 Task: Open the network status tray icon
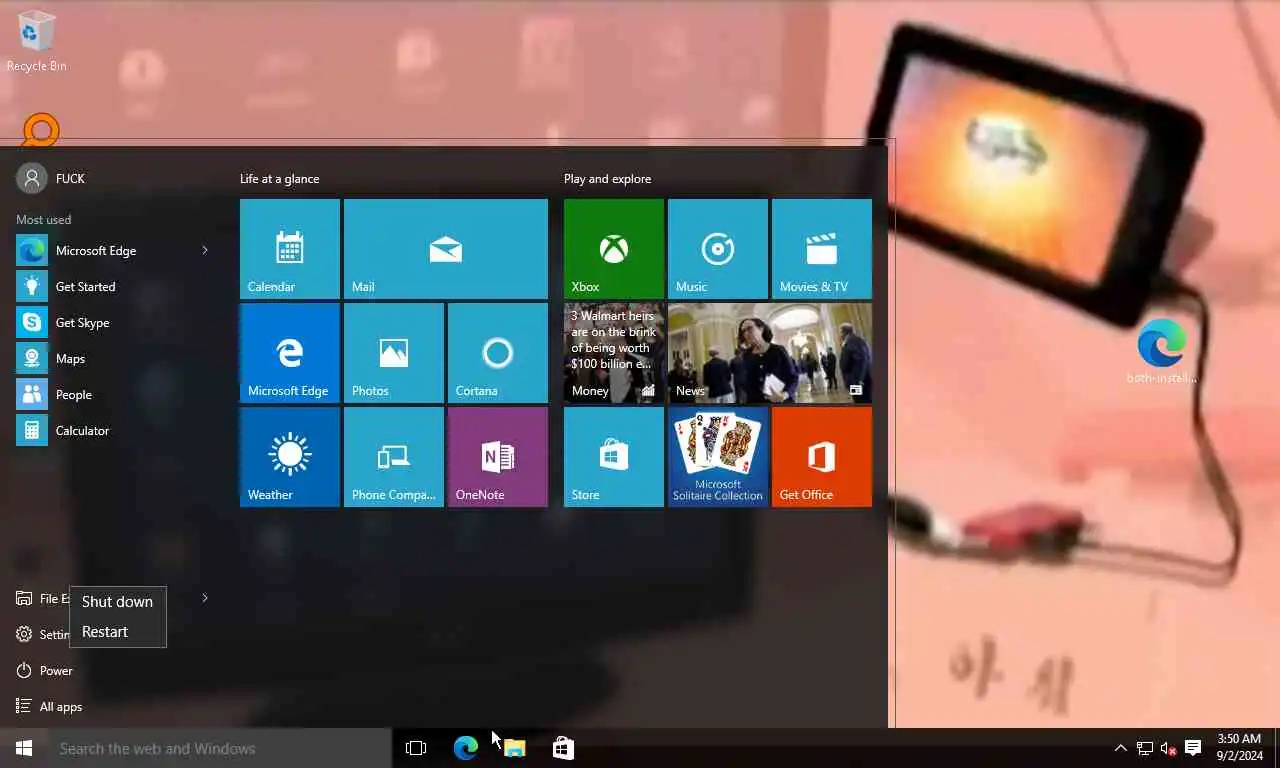tap(1145, 748)
